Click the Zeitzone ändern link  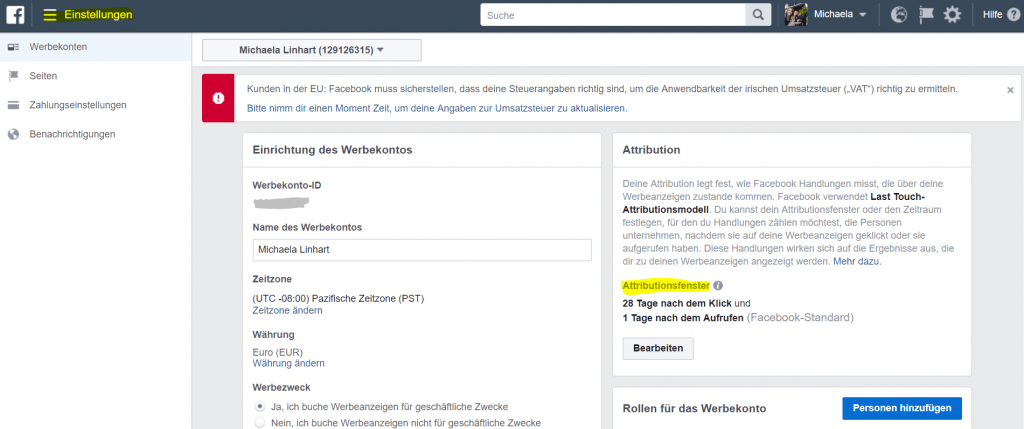coord(287,311)
